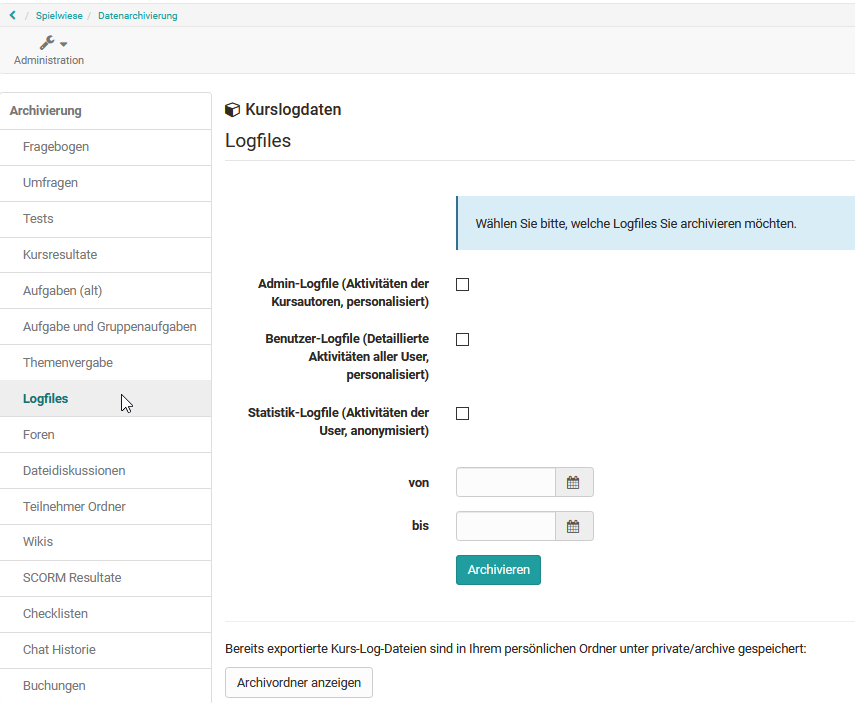Select Logfiles in the Archivierung menu

click(45, 398)
